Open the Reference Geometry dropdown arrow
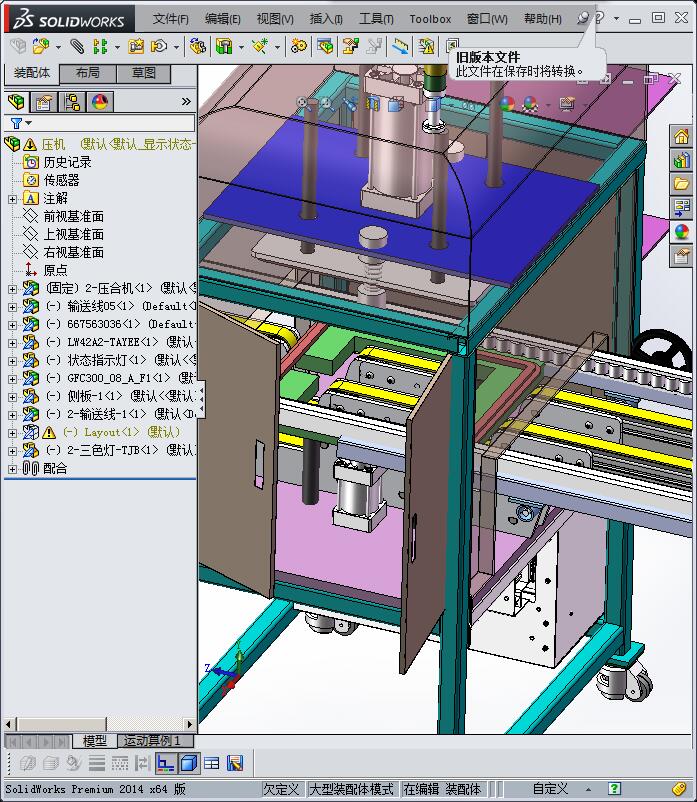Image resolution: width=697 pixels, height=802 pixels. tap(277, 47)
